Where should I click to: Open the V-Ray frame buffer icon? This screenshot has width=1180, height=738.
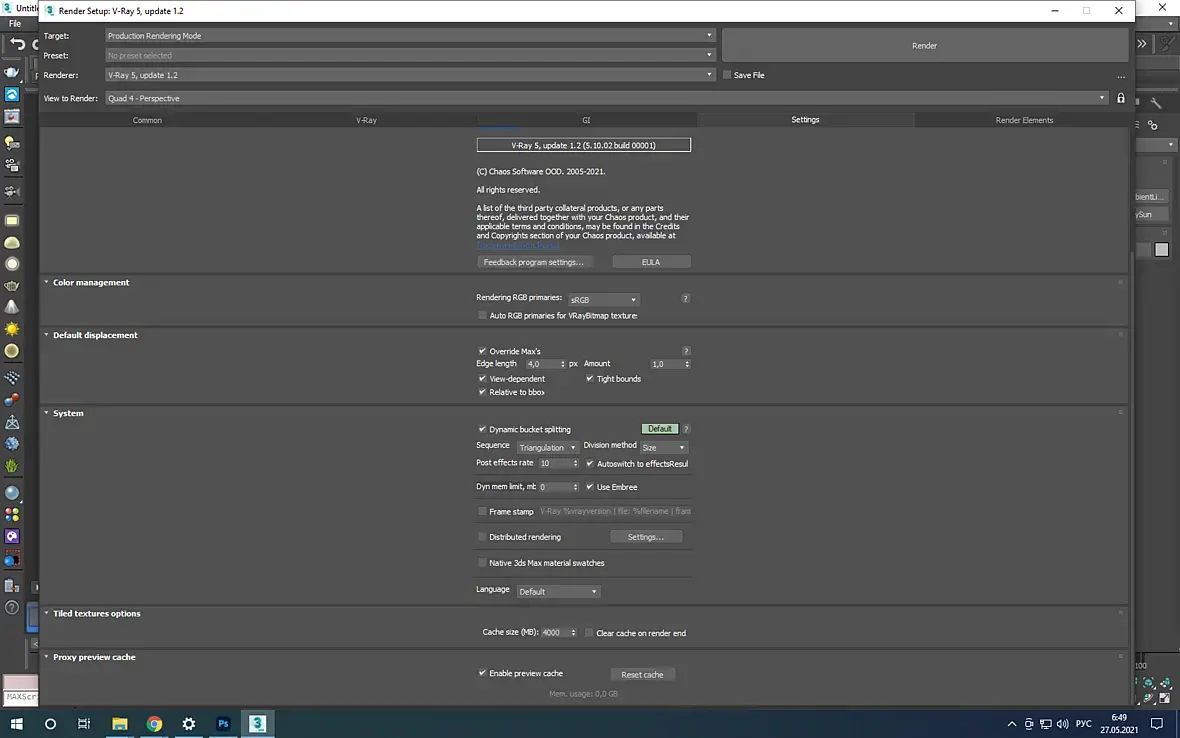tap(12, 116)
